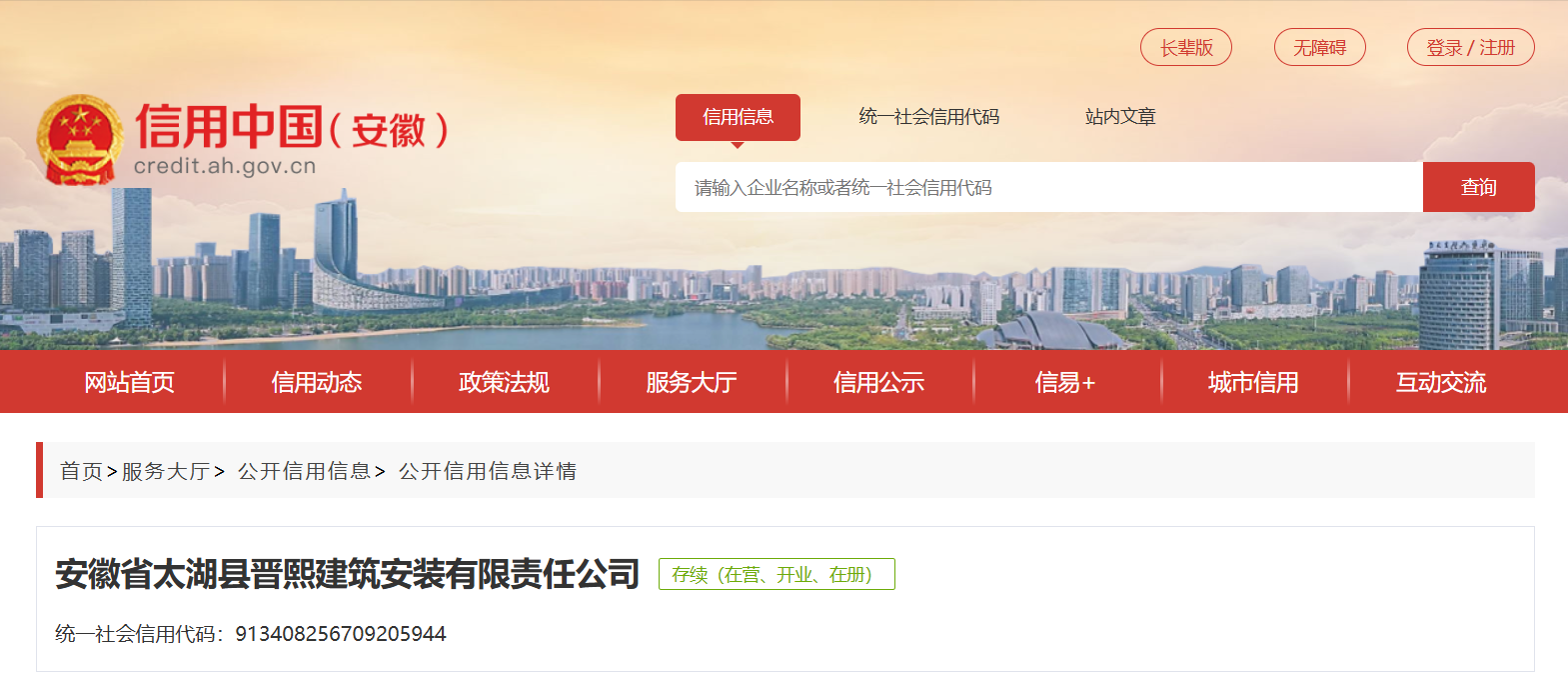Viewport: 1568px width, 681px height.
Task: Open the 信用公示 navigation menu
Action: coord(878,382)
